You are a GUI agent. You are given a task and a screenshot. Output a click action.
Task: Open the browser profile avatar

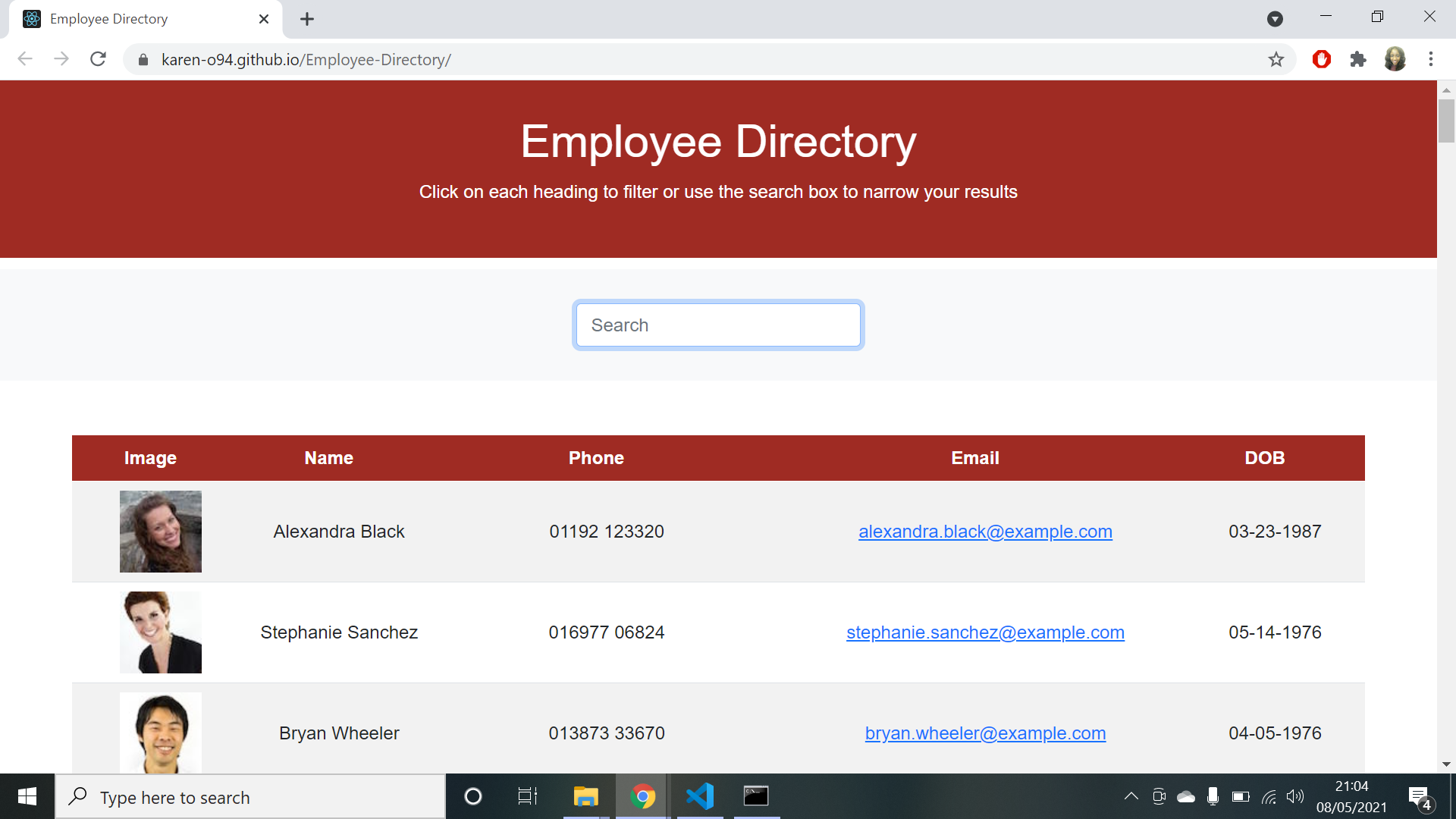[x=1395, y=59]
